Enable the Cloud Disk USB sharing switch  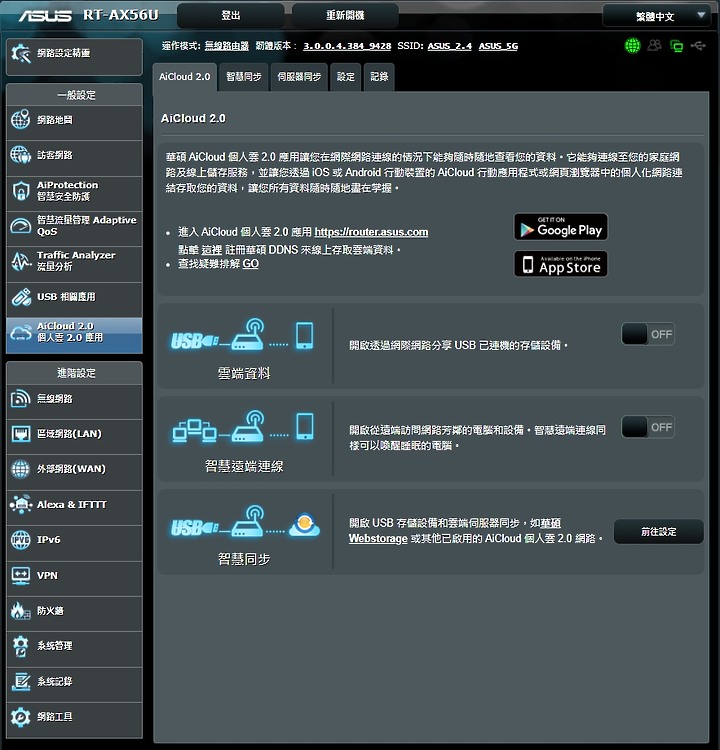[x=648, y=334]
